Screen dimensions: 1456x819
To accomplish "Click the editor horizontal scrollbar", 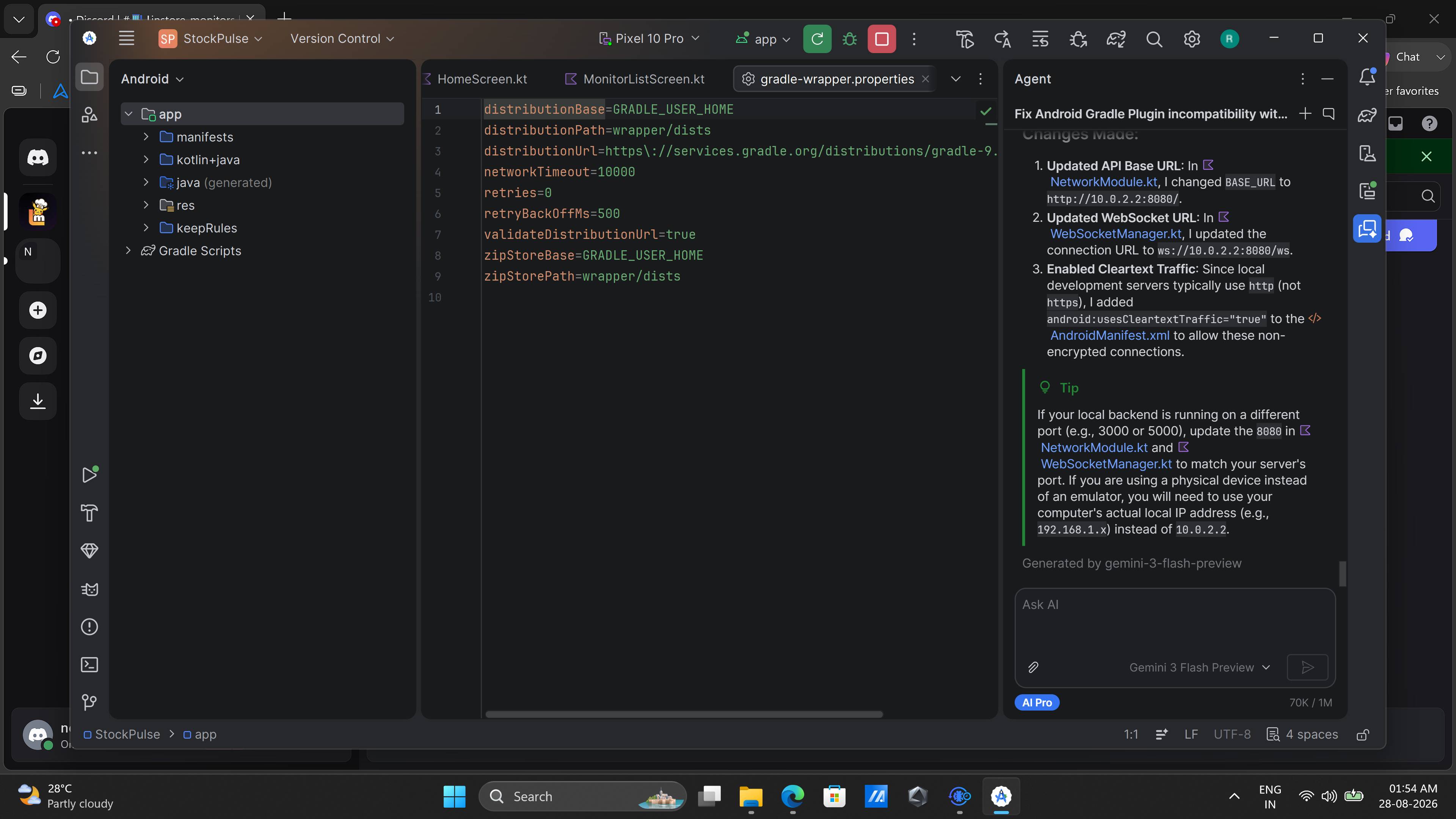I will pyautogui.click(x=683, y=714).
